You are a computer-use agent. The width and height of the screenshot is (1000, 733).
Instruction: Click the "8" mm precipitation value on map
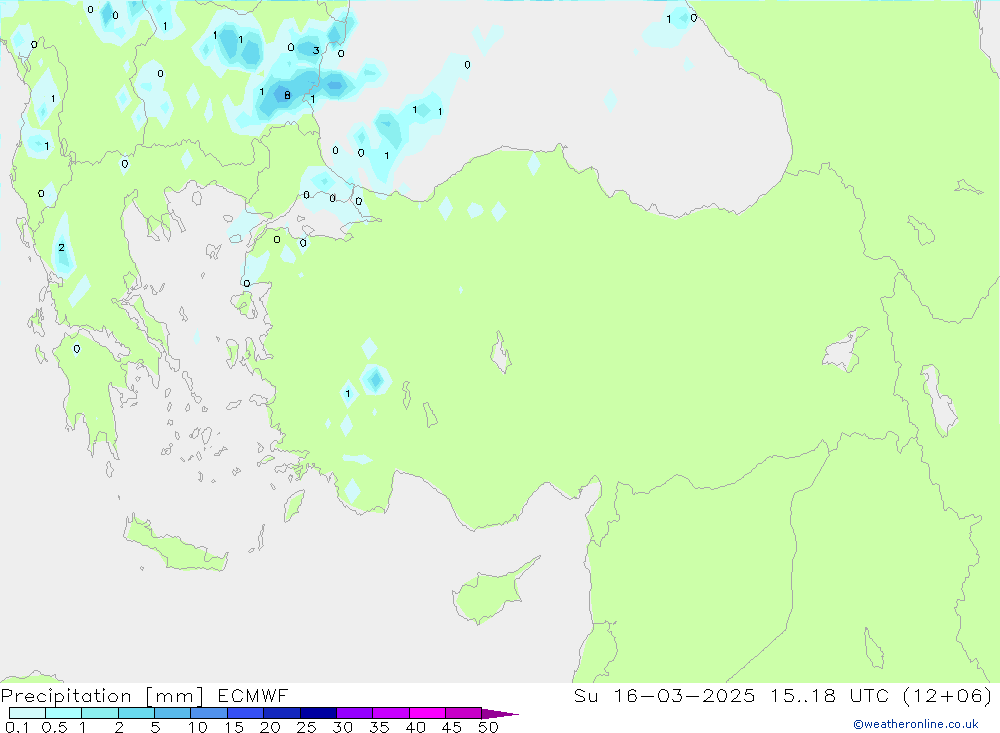pos(287,95)
